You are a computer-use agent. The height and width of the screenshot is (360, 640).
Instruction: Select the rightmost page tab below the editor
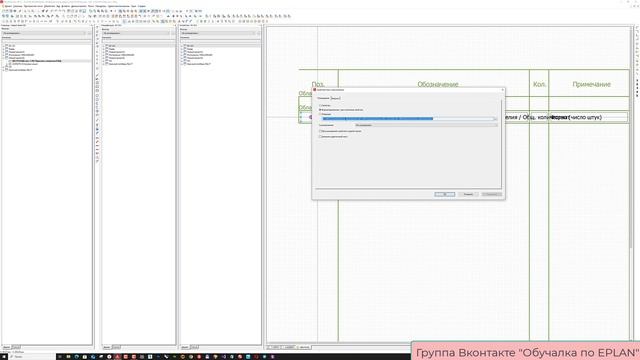pos(304,347)
